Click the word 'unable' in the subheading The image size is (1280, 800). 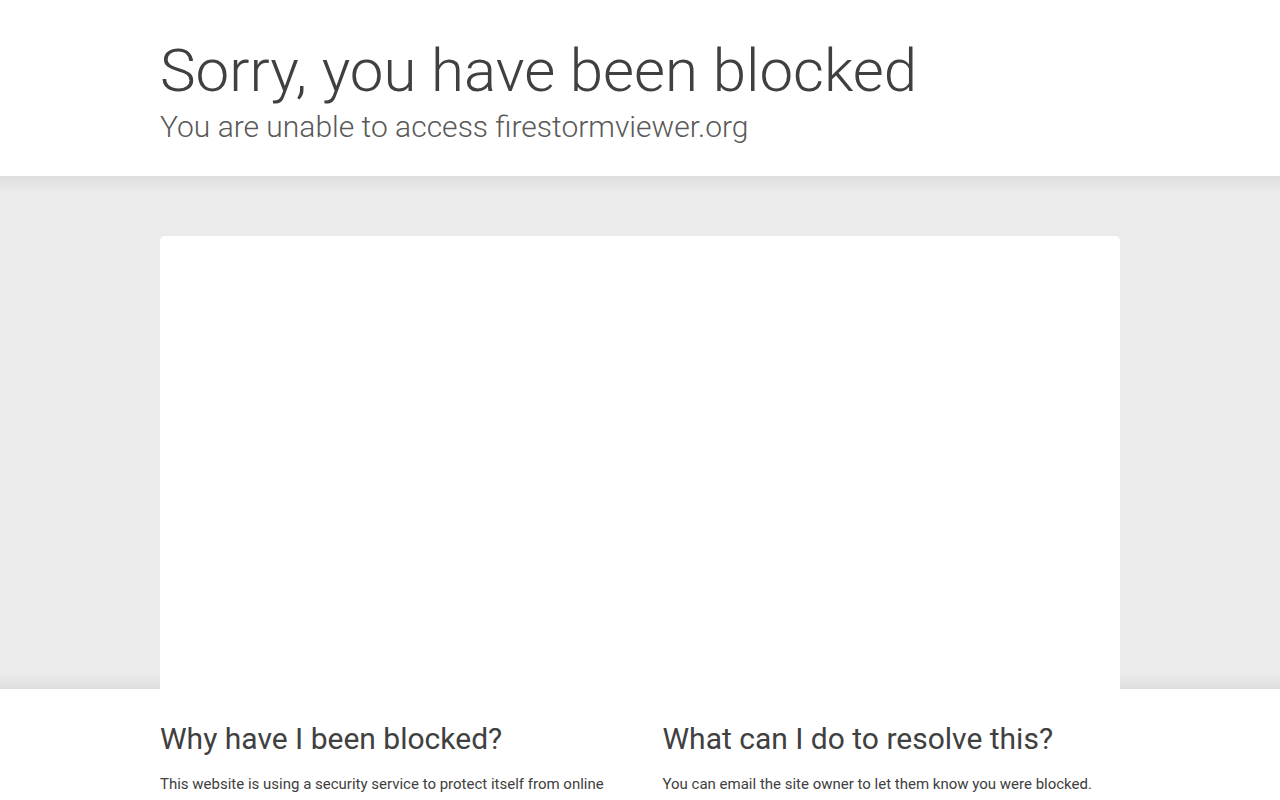(310, 127)
